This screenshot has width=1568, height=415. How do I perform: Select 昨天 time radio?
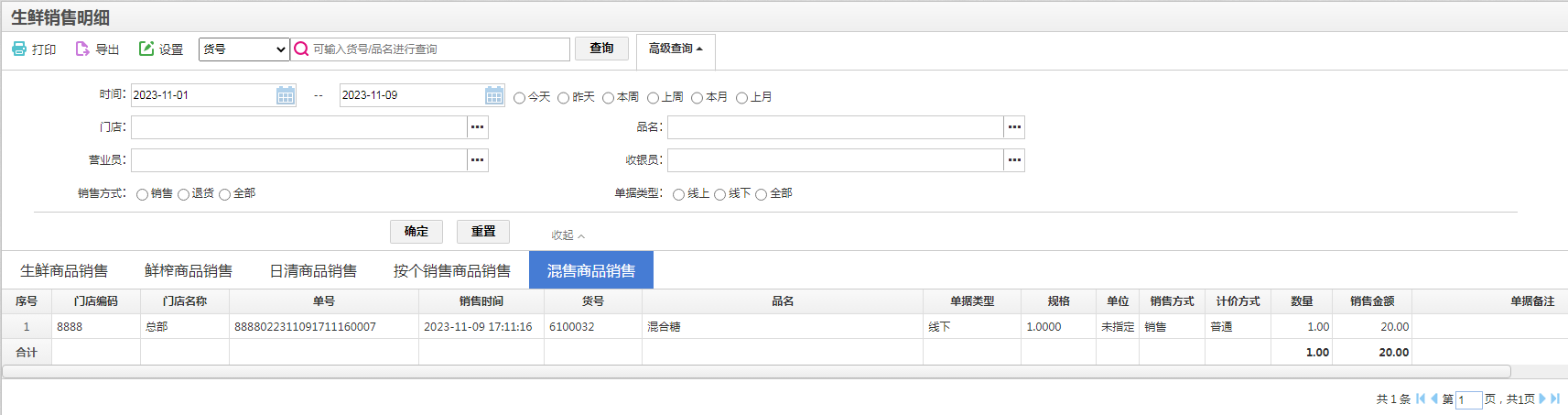[x=563, y=97]
